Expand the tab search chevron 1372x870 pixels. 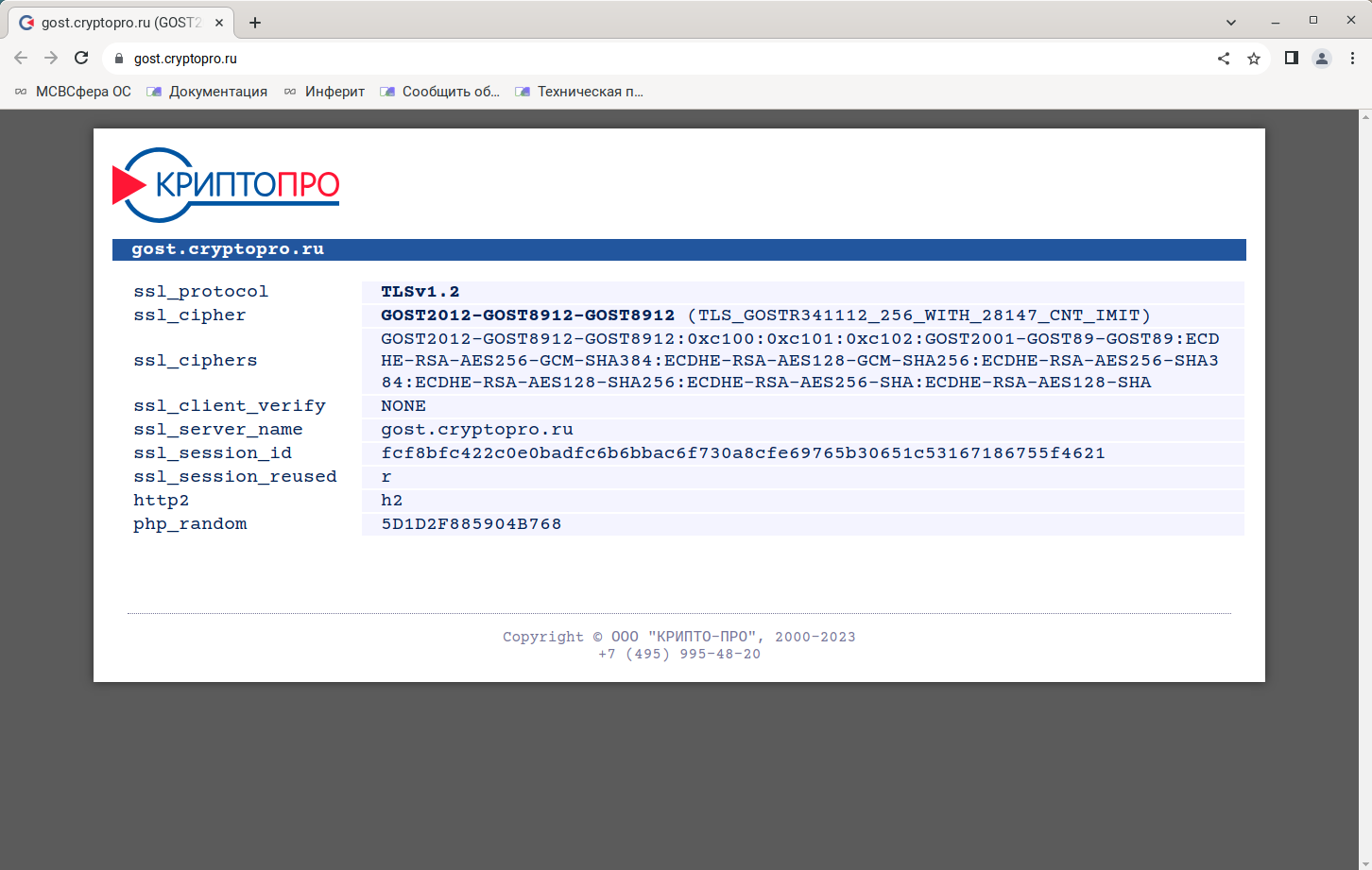pos(1231,22)
